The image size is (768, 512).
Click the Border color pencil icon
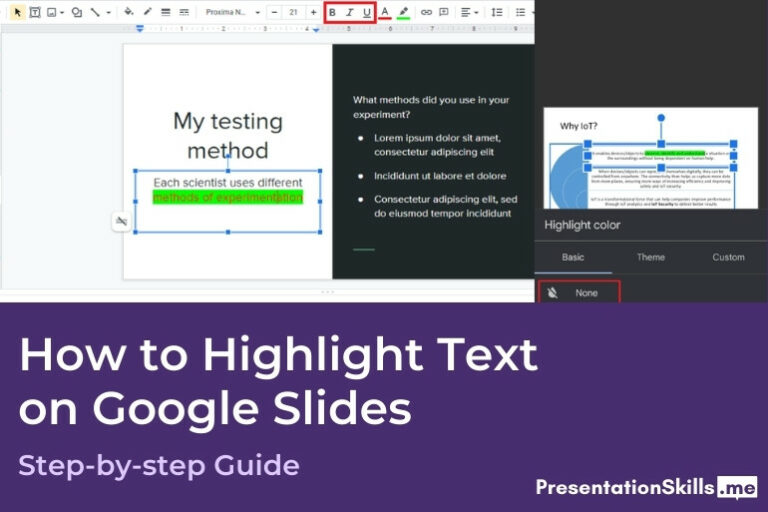point(147,12)
